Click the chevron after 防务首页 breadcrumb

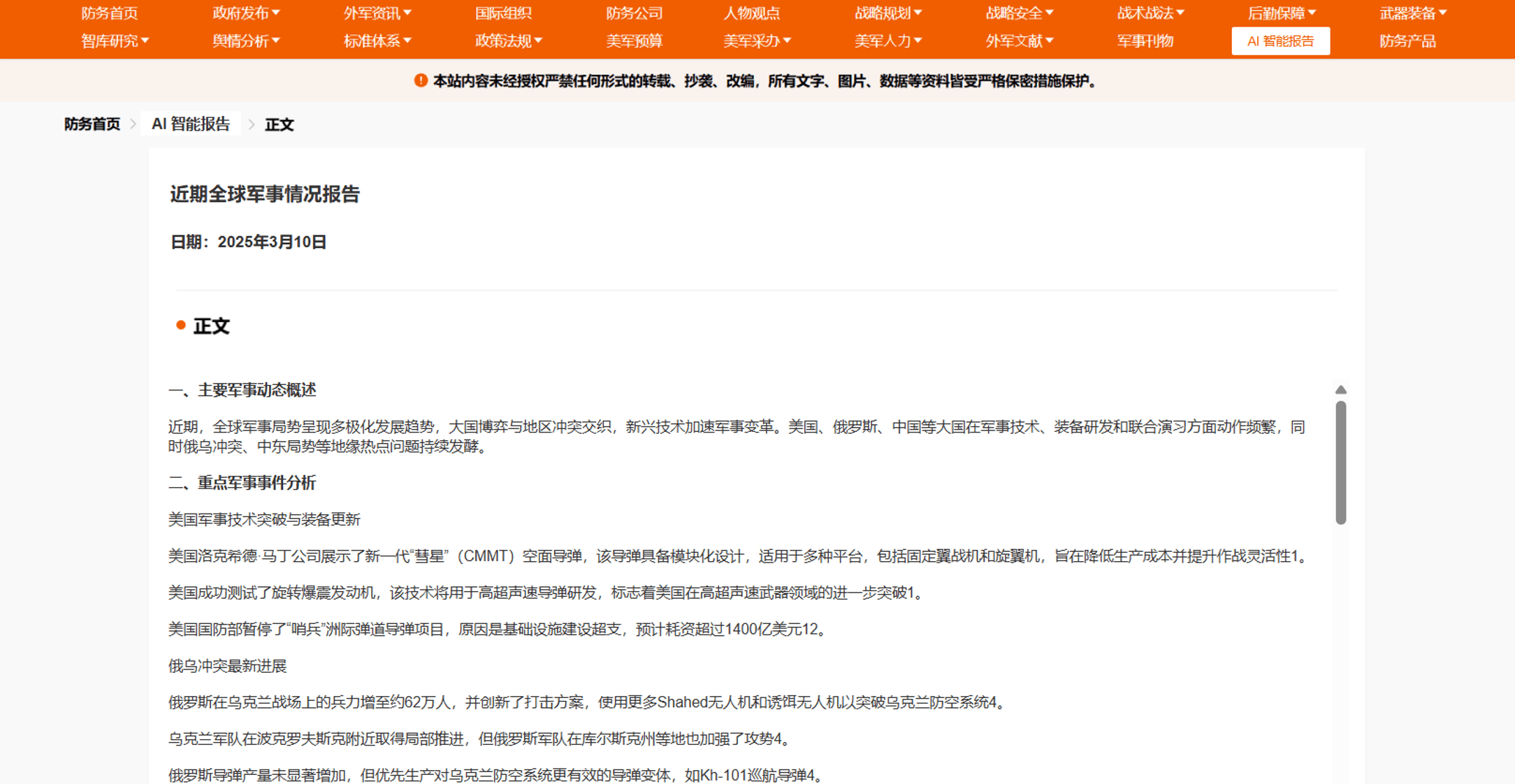pos(133,124)
